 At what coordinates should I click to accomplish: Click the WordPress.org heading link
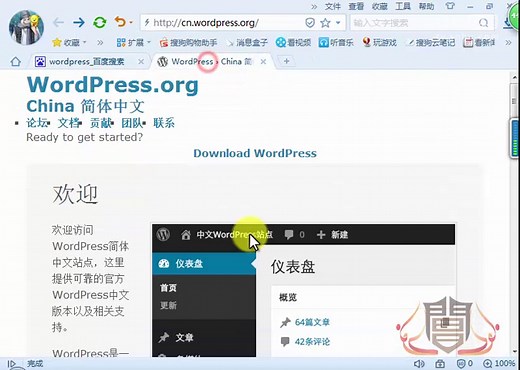[113, 85]
